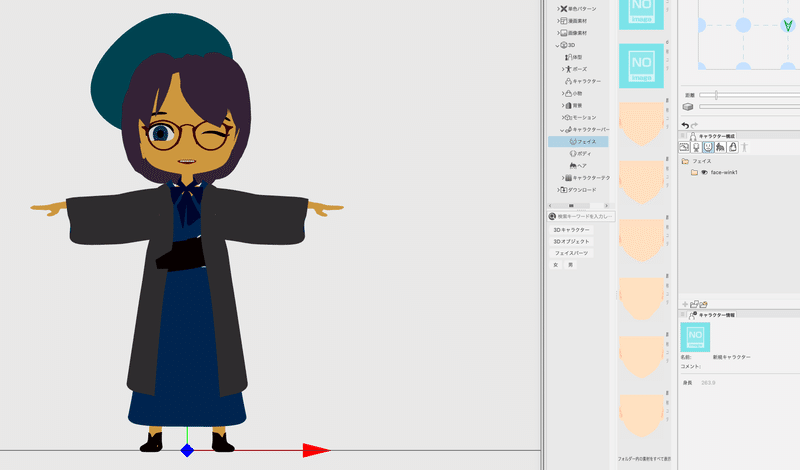Screen dimensions: 800x470
Task: Filter by 3Dキャラクター tag
Action: (x=571, y=230)
